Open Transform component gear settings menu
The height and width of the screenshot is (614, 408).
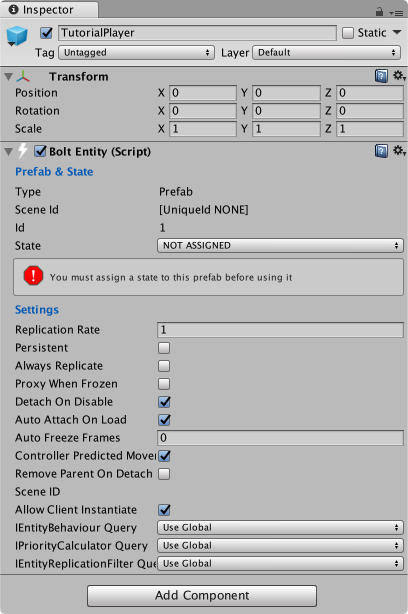[x=399, y=75]
